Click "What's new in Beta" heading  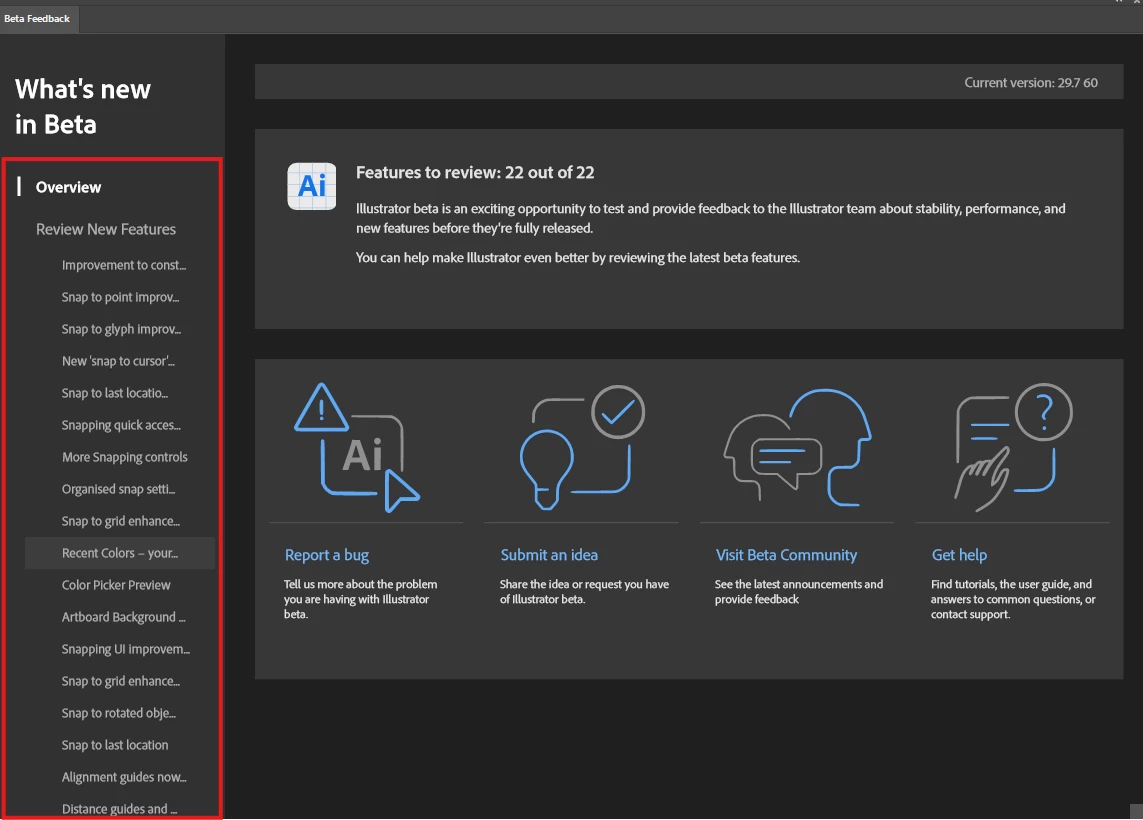[x=82, y=106]
